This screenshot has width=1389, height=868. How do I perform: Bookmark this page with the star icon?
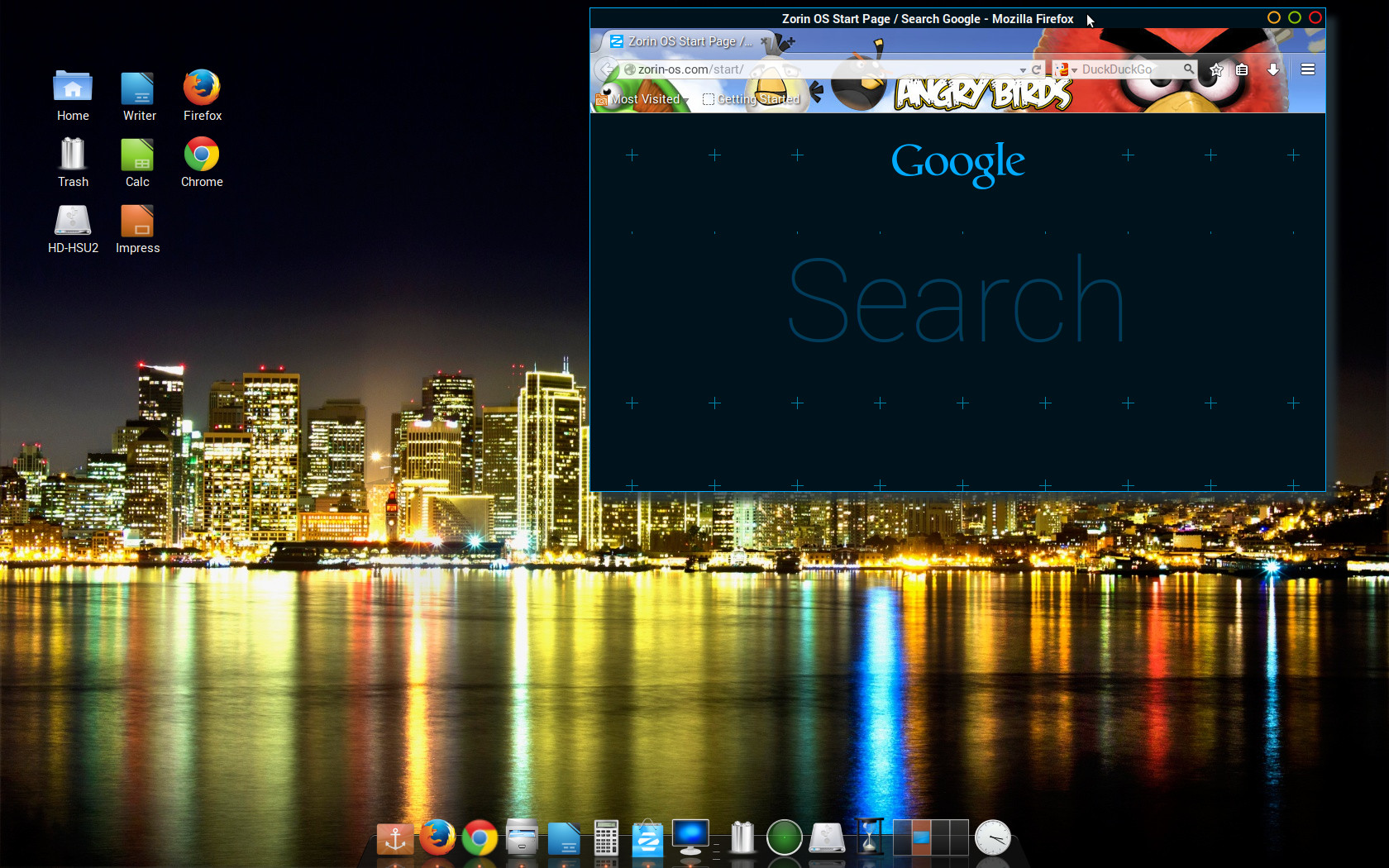coord(1216,69)
